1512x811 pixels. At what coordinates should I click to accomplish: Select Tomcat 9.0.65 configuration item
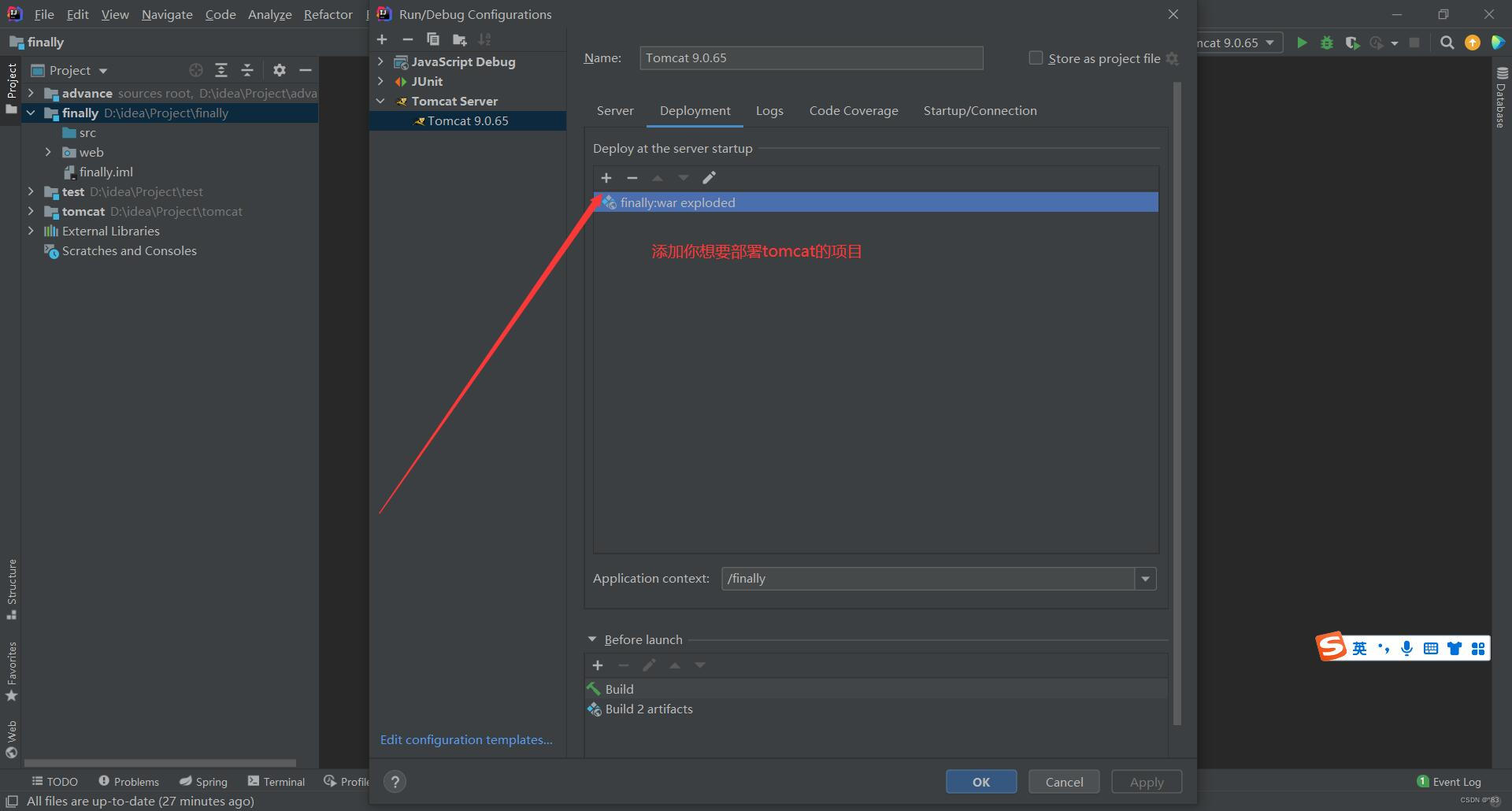(x=468, y=120)
